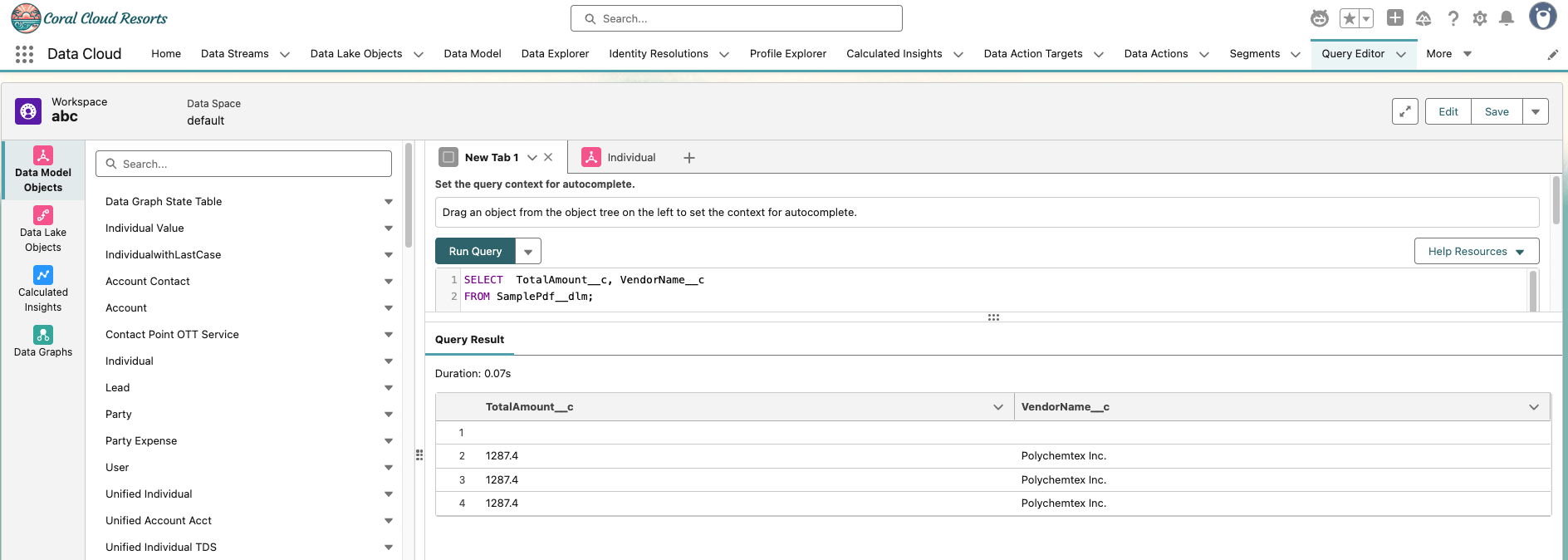Click the Run Query button
This screenshot has width=1568, height=560.
475,251
